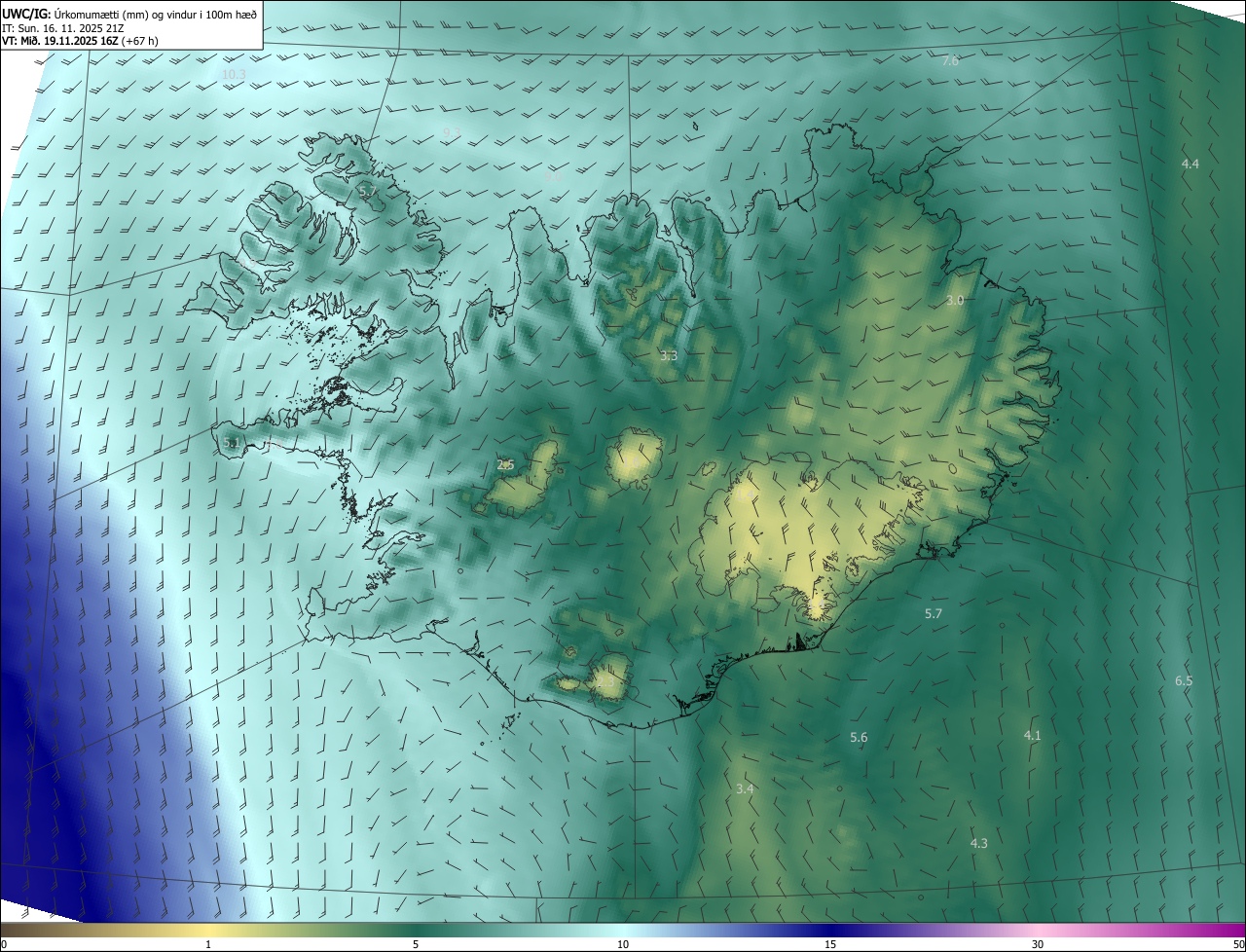Click the 1 tick label on the color scale
1246x952 pixels.
tap(208, 945)
